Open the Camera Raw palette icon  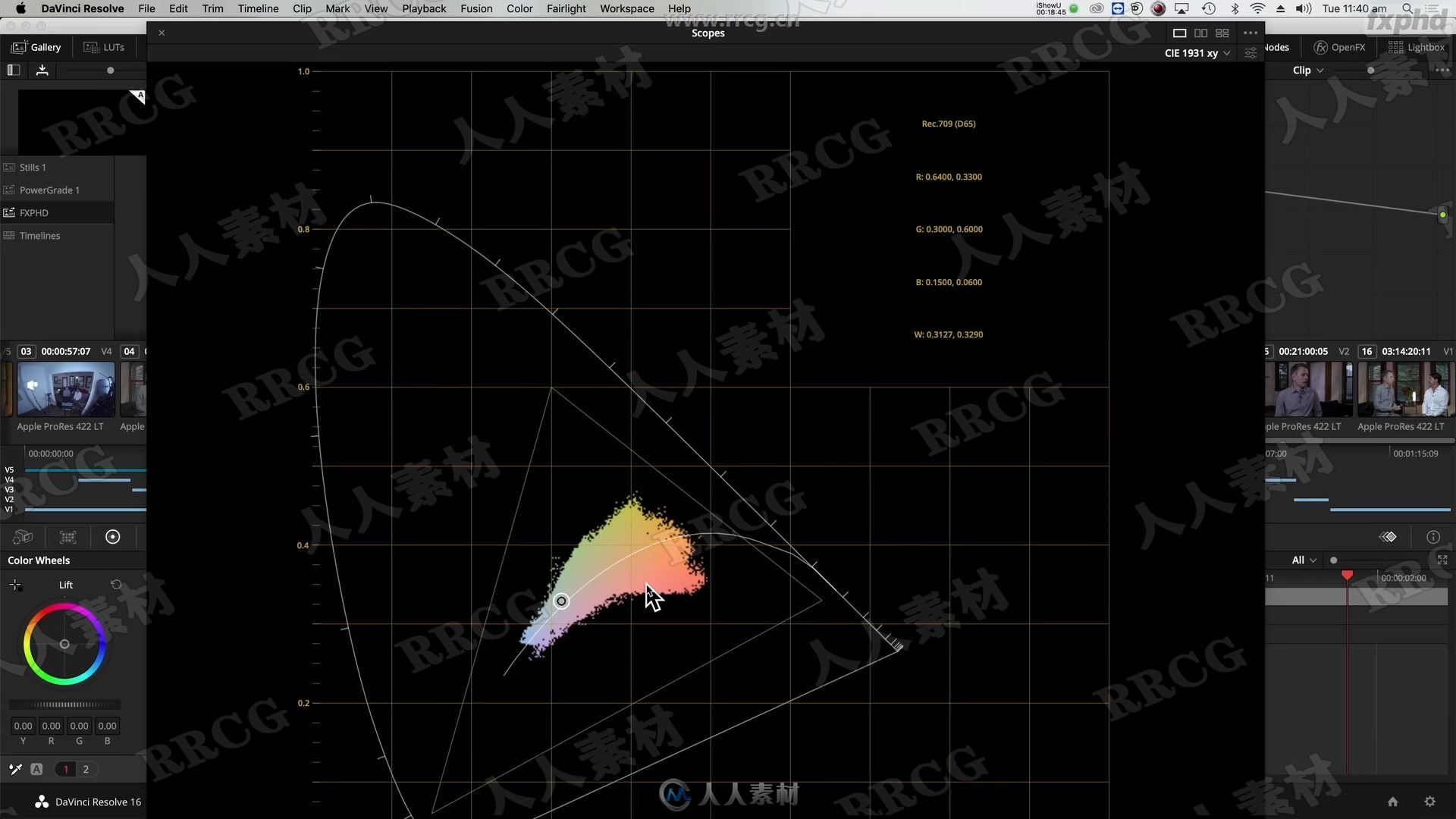tap(23, 537)
